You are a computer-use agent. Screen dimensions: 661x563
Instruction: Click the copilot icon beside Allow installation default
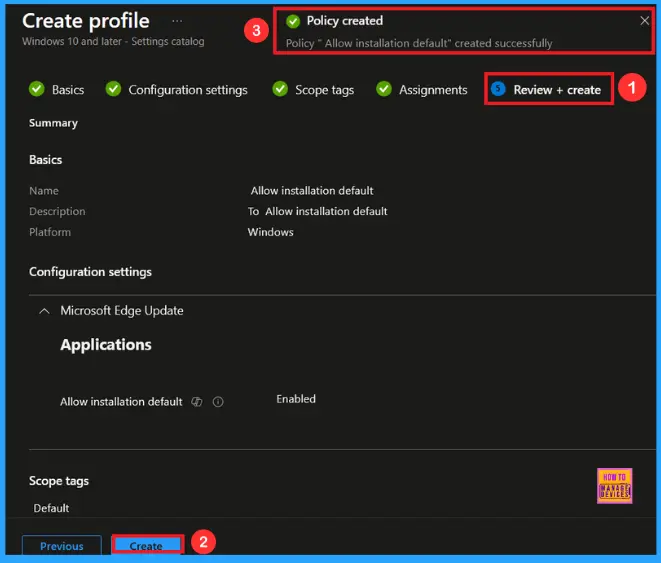pyautogui.click(x=197, y=402)
